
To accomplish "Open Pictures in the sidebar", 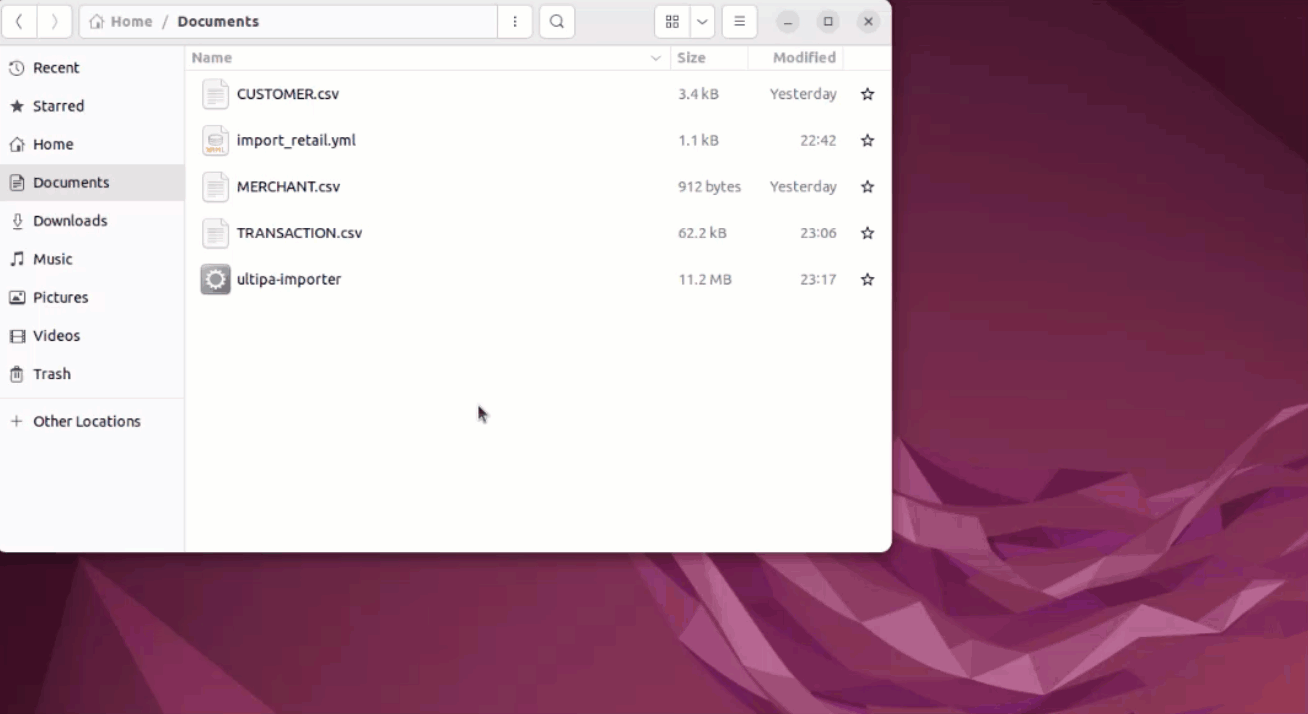I will tap(92, 298).
